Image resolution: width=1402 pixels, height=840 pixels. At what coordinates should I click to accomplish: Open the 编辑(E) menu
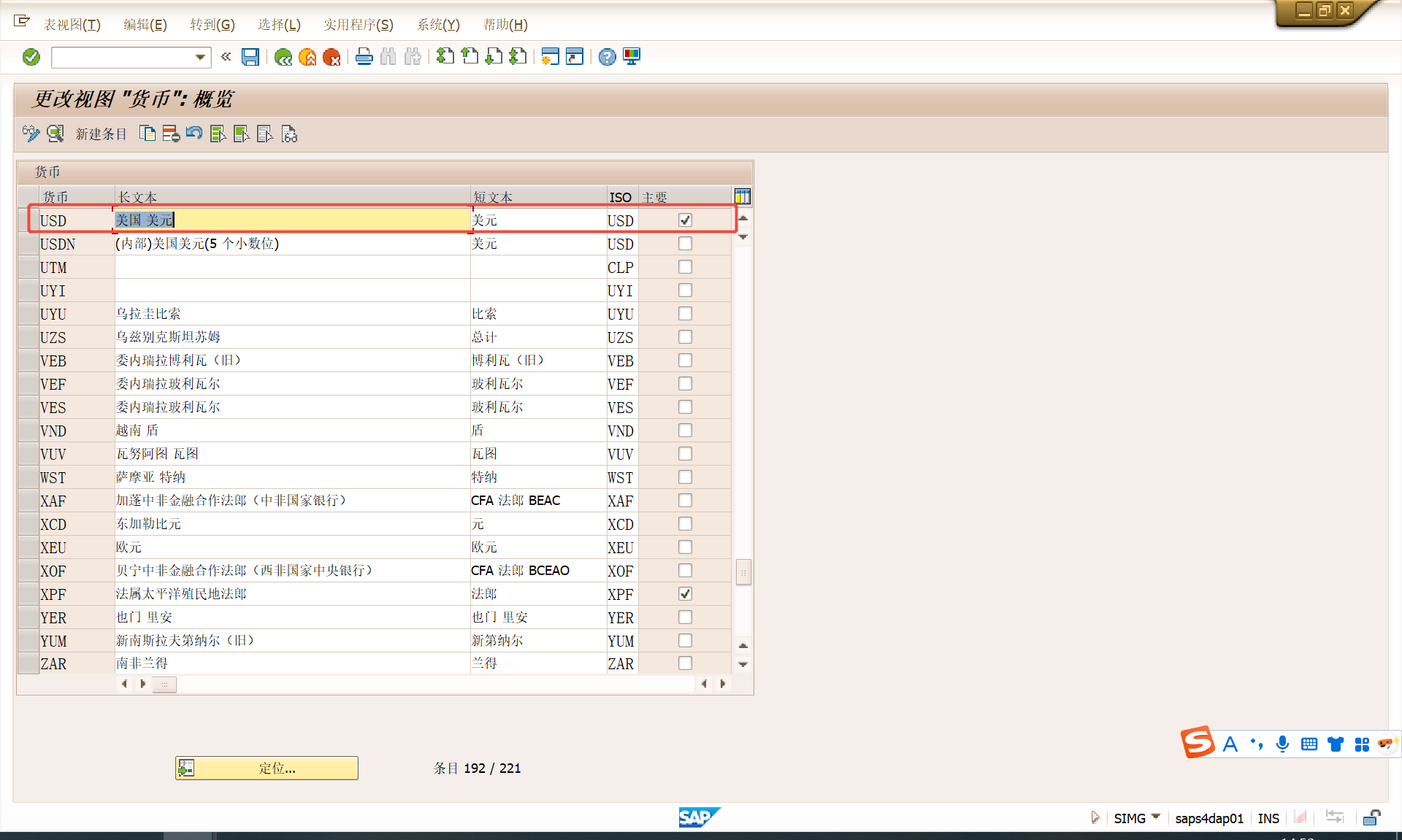click(145, 25)
